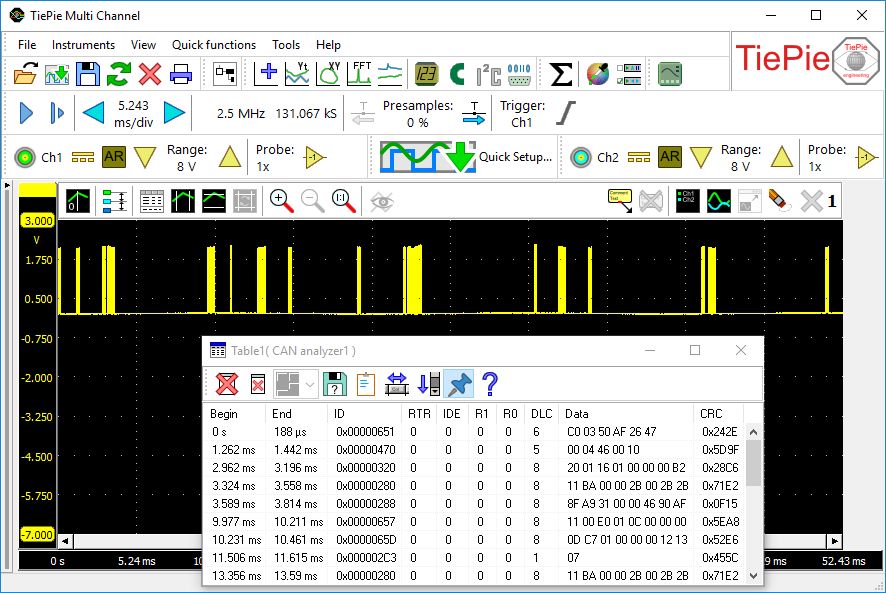Screen dimensions: 886x593
Task: Decrease Ch1 range with down triangle
Action: point(146,157)
